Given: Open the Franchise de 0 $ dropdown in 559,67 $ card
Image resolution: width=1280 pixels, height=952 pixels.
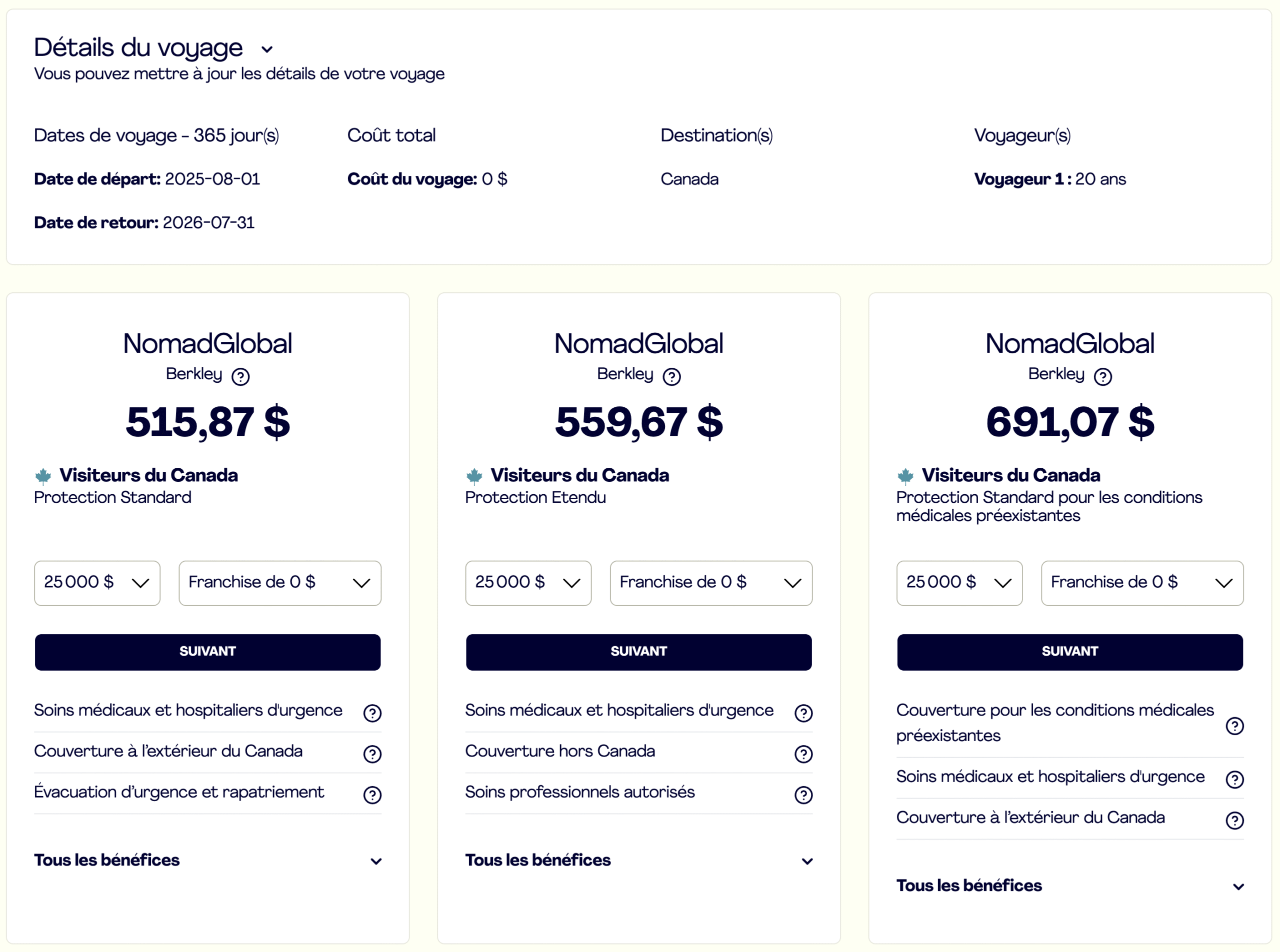Looking at the screenshot, I should (711, 583).
